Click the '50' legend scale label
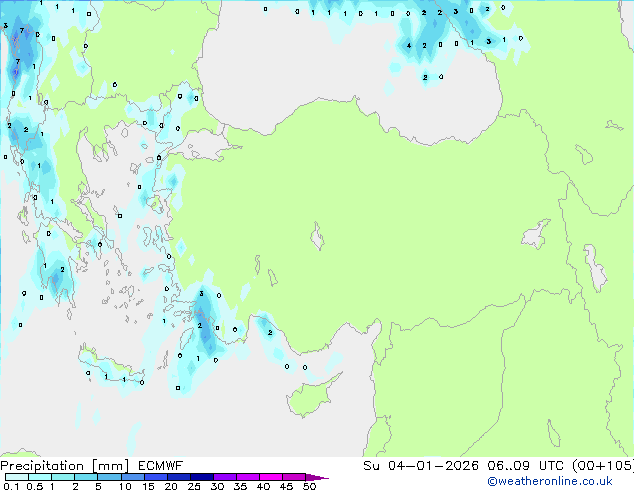Screen dimensions: 634x490 [x=309, y=486]
